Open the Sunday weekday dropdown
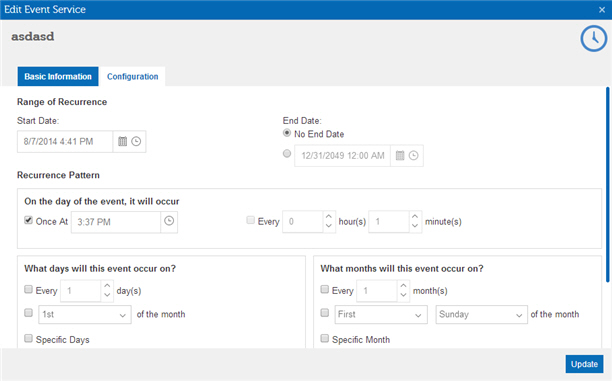This screenshot has height=381, width=612. tap(482, 315)
